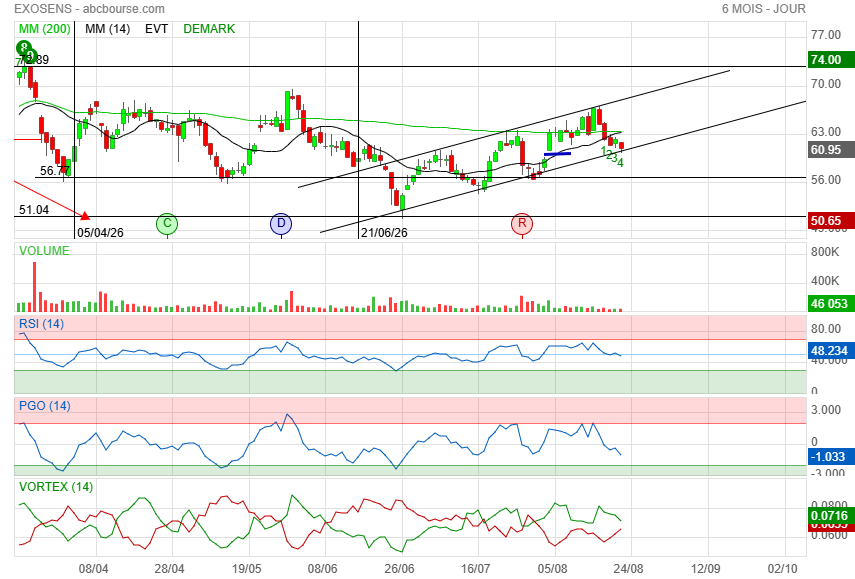
Task: Click the green DeMark count number 4
Action: tap(621, 162)
